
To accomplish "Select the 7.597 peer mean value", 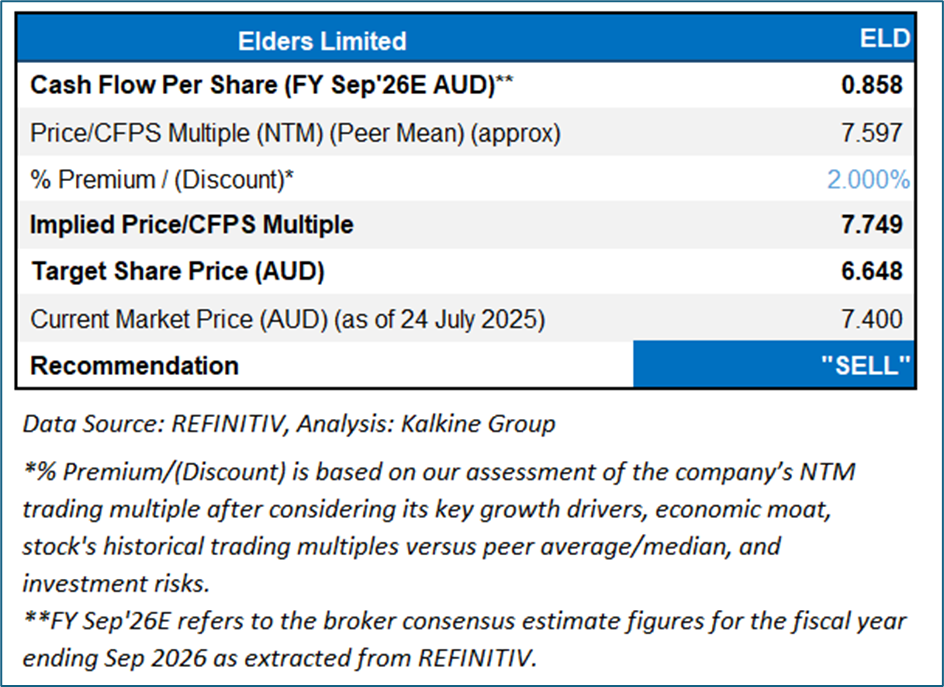I will tap(872, 132).
